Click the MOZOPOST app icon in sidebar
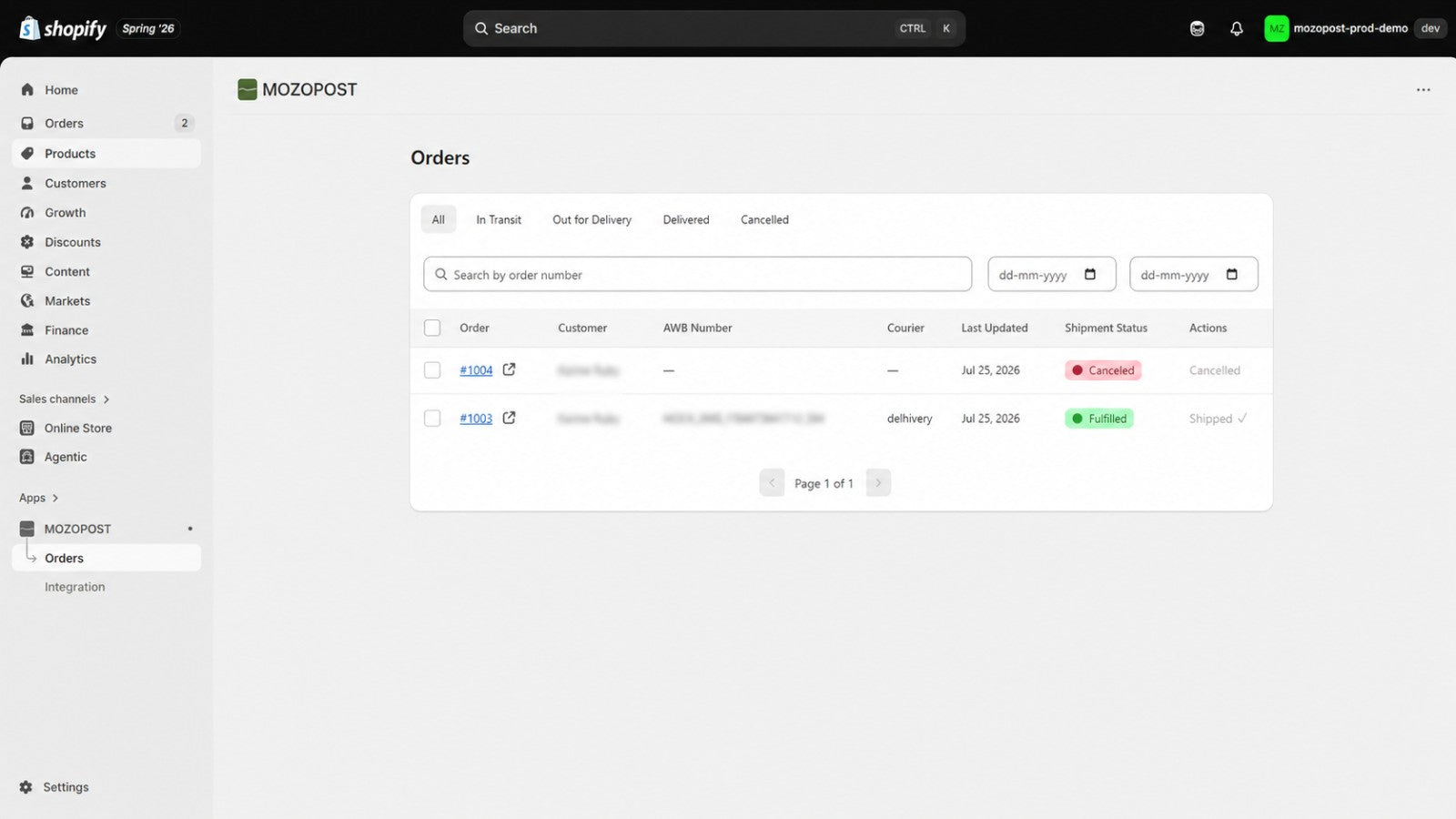Viewport: 1456px width, 819px height. (27, 529)
